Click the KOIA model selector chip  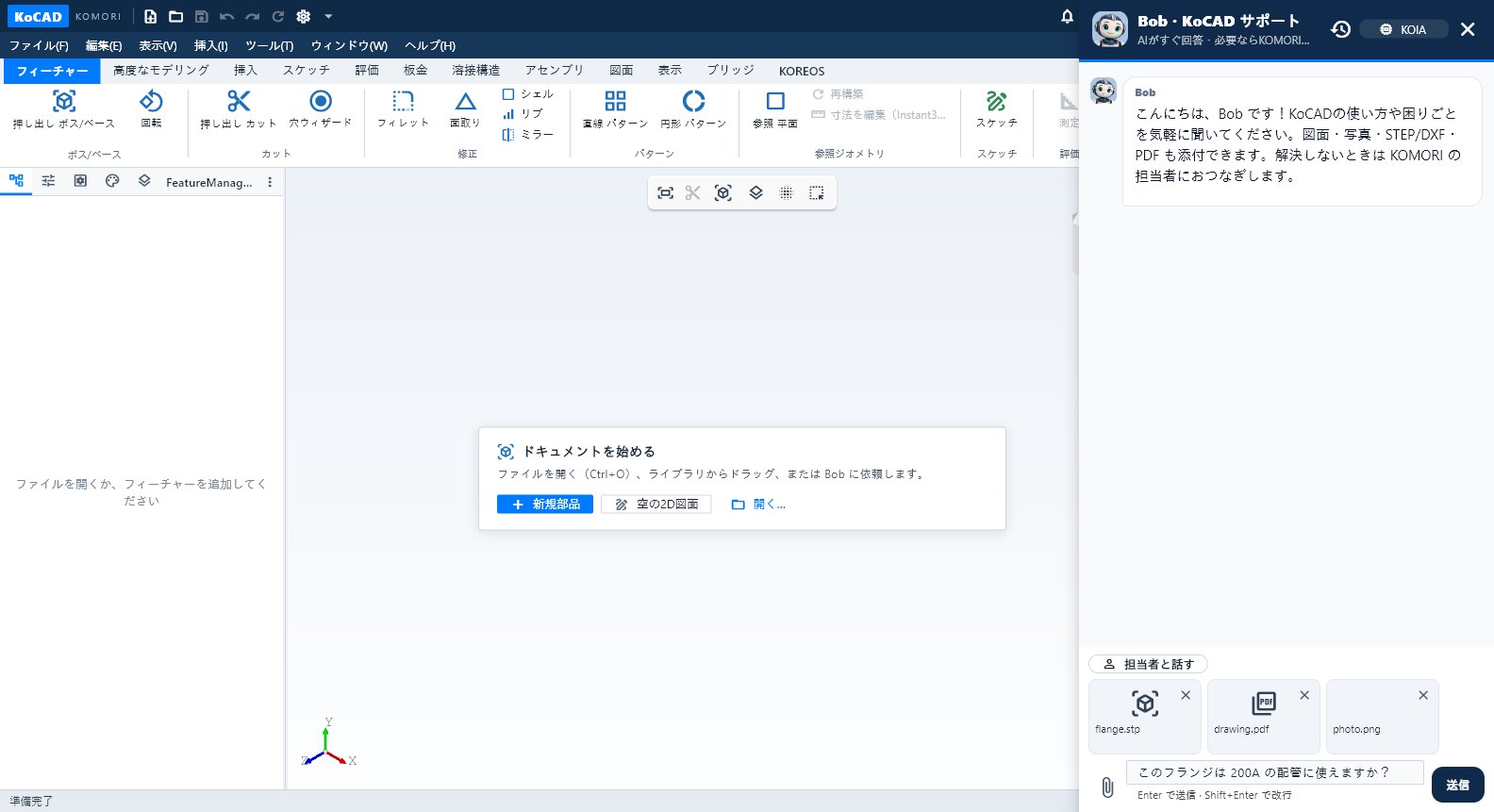(x=1403, y=29)
